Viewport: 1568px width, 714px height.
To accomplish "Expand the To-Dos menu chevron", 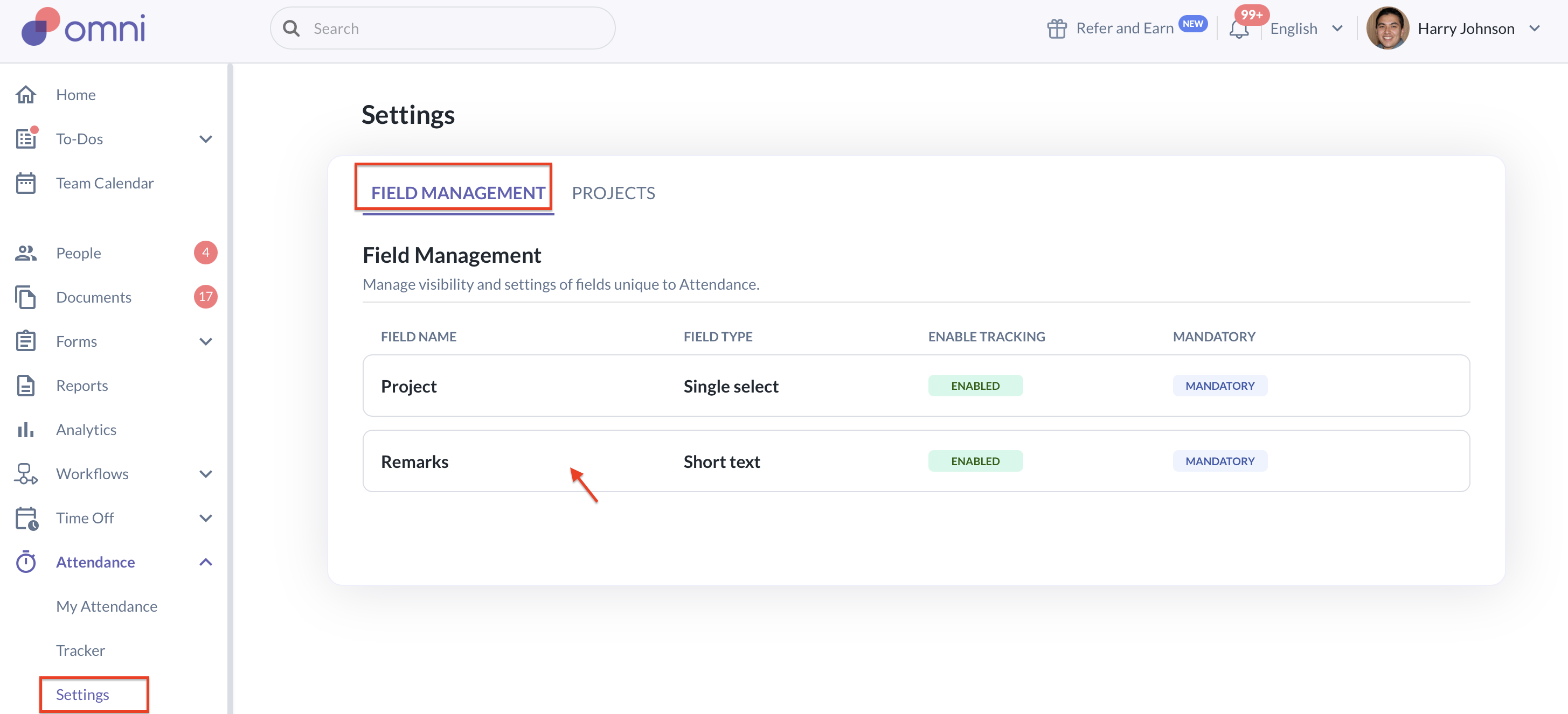I will coord(206,139).
